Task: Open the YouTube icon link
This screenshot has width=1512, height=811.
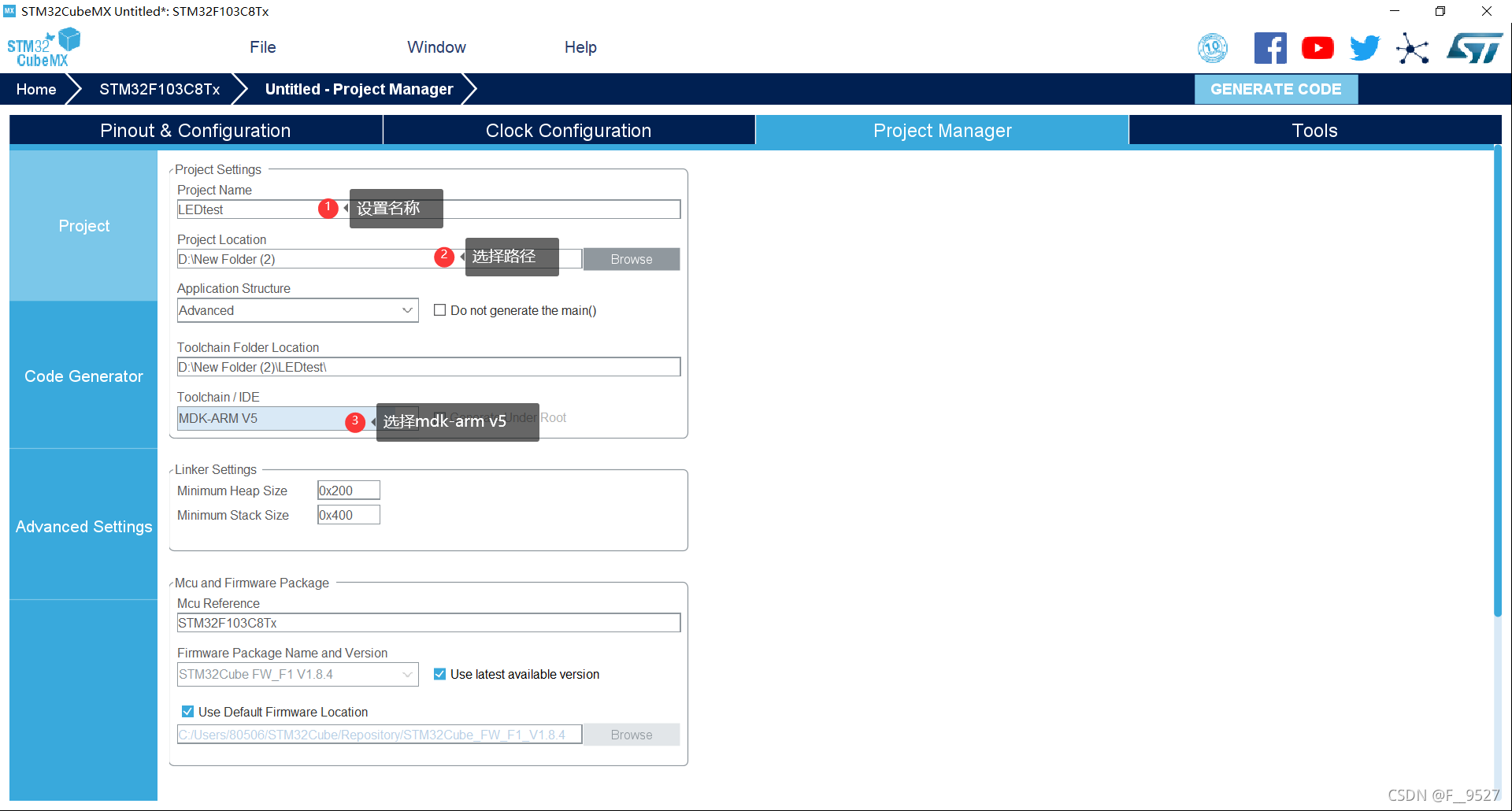Action: pyautogui.click(x=1317, y=48)
